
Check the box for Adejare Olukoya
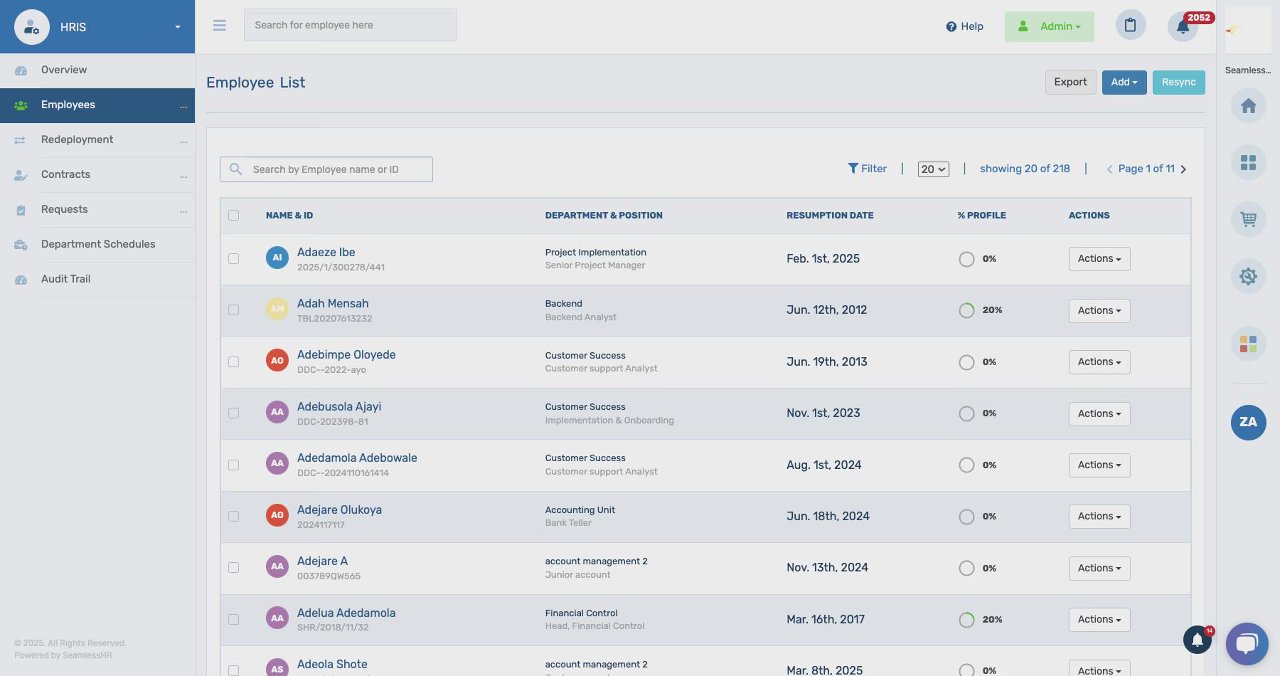pyautogui.click(x=233, y=516)
